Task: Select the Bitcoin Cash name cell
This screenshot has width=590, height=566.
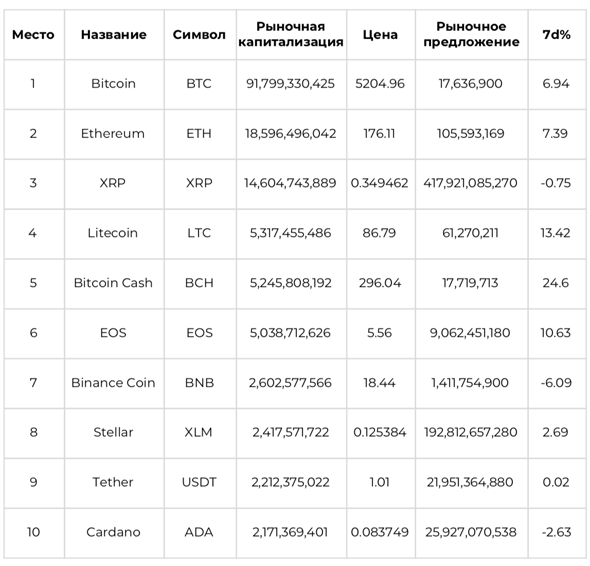Action: click(x=113, y=283)
